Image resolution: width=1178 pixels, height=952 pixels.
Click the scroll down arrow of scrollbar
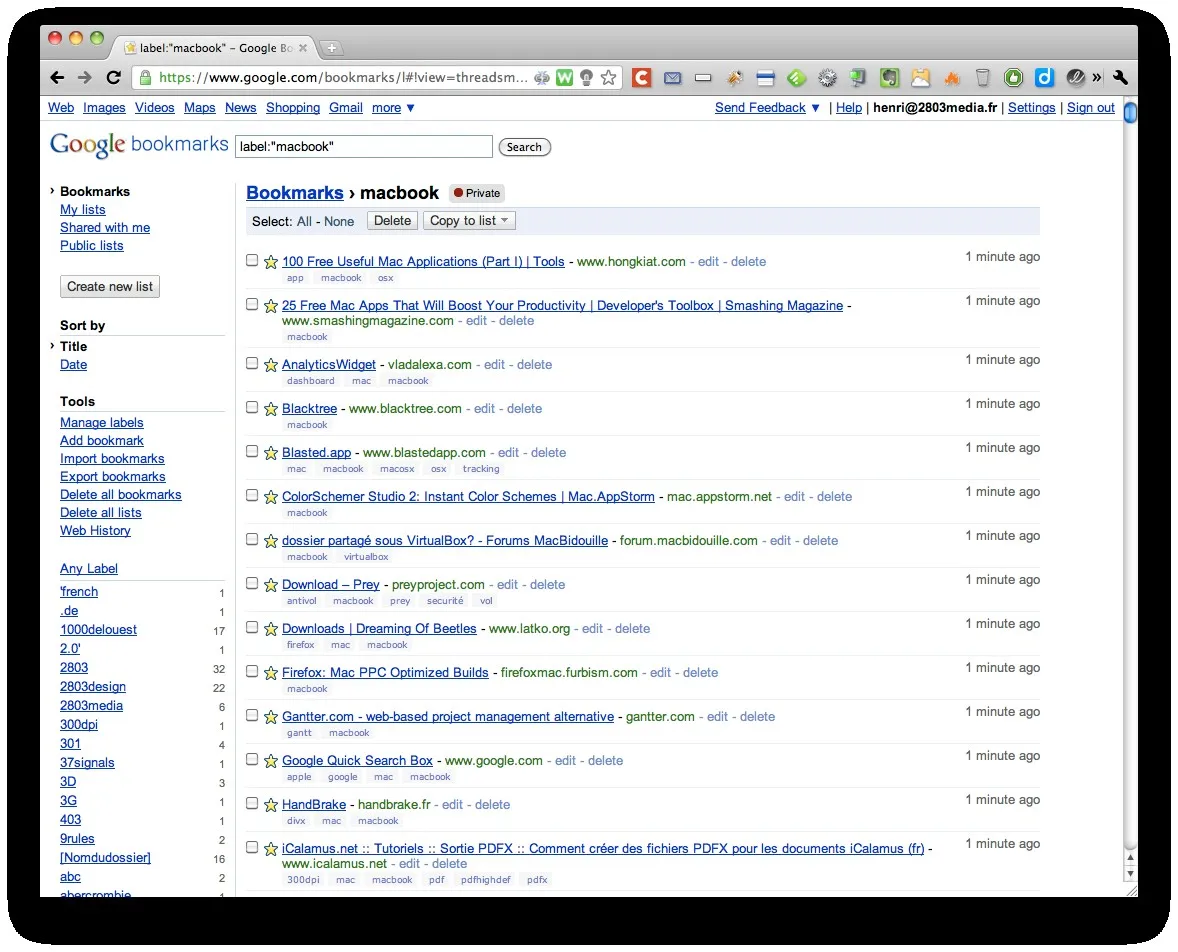tap(1130, 875)
